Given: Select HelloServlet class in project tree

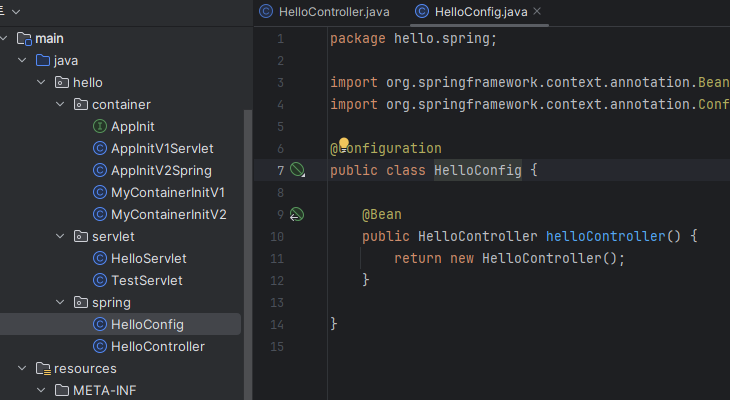Looking at the screenshot, I should coord(149,258).
